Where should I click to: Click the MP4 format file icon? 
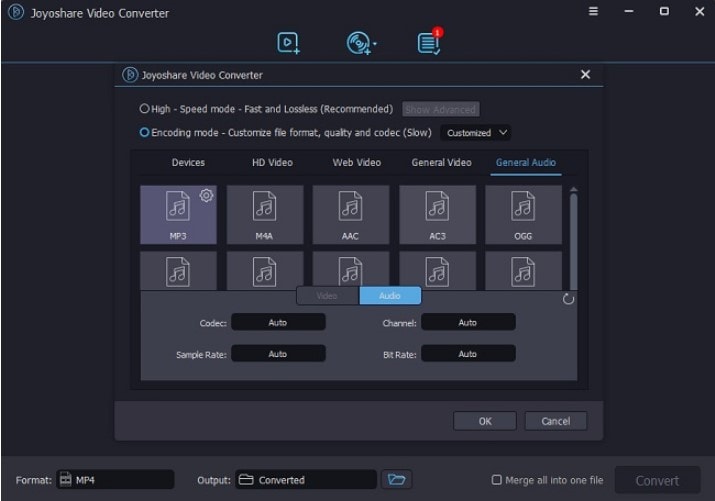coord(66,480)
